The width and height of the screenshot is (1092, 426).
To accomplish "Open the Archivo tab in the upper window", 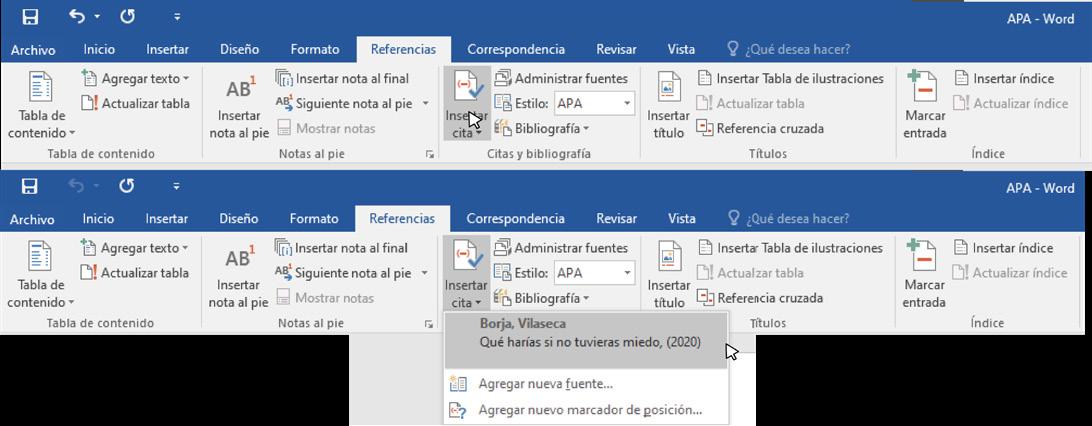I will 33,50.
